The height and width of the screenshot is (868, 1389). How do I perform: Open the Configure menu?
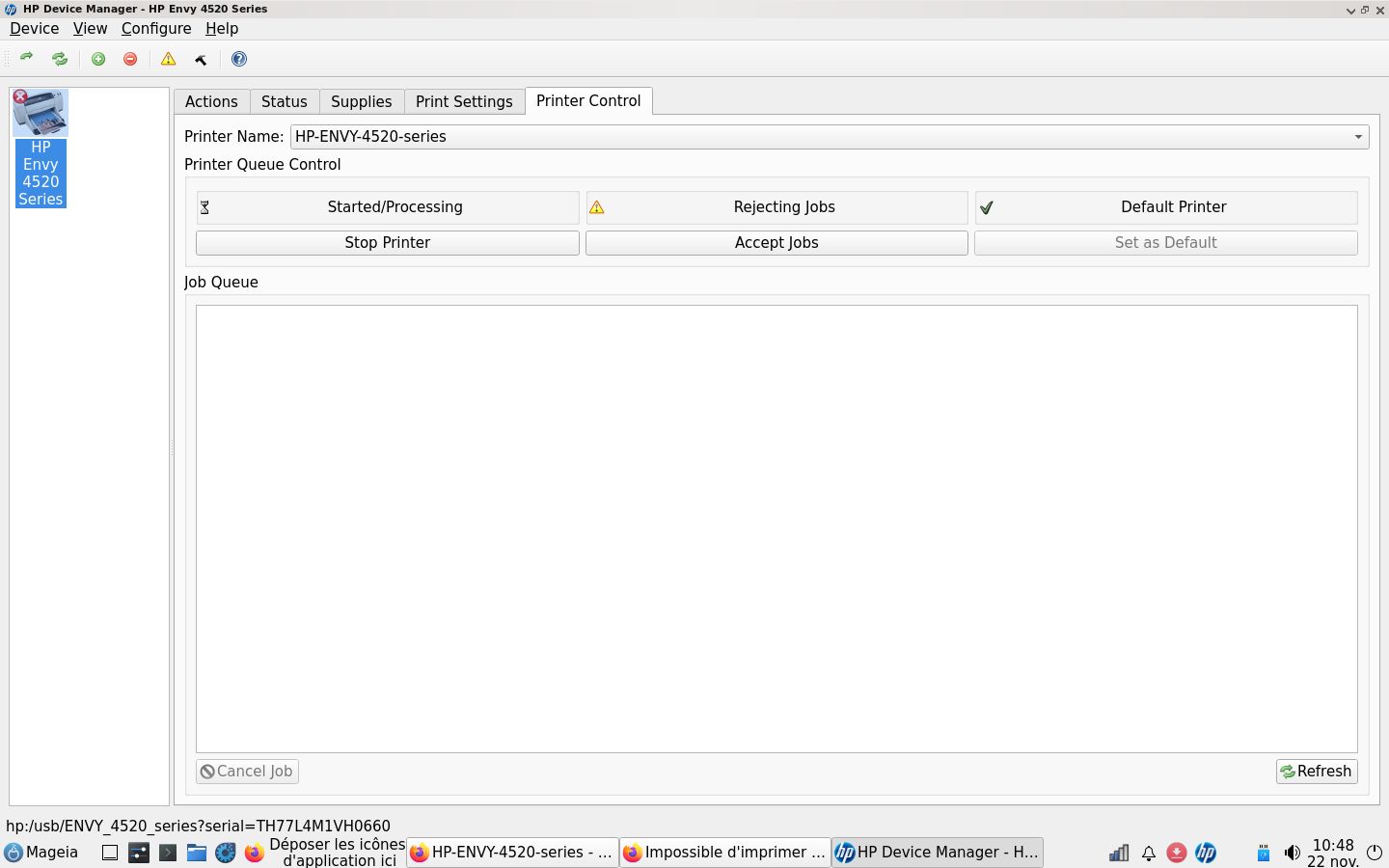coord(156,29)
